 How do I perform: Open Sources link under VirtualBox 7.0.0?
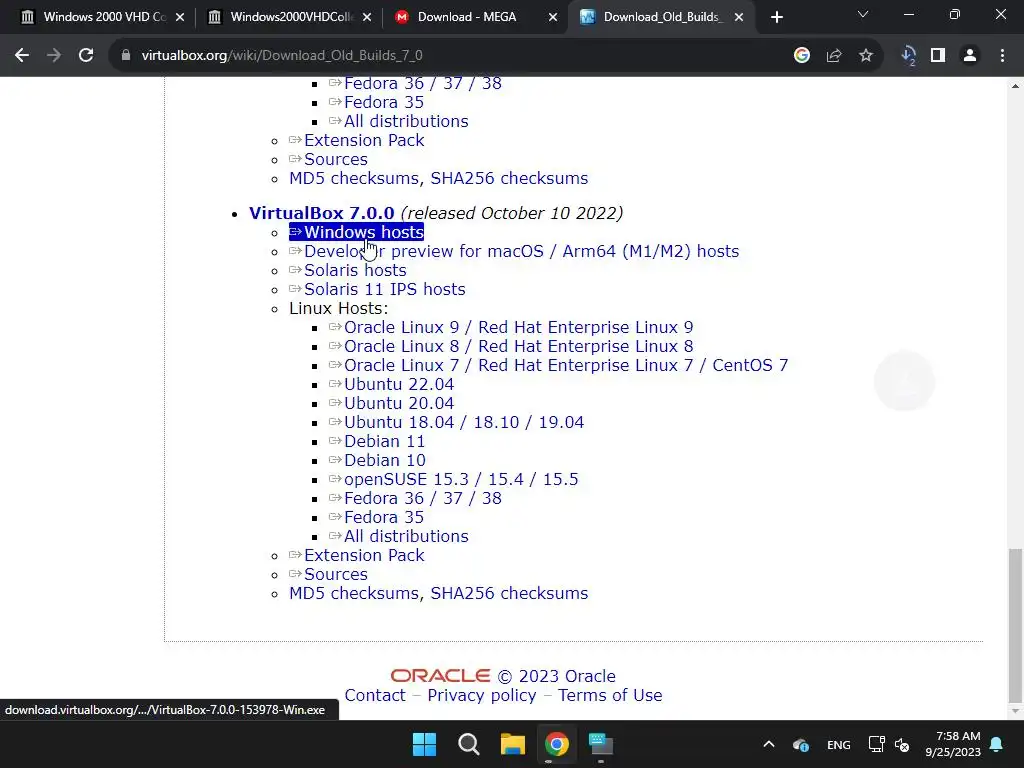328,574
